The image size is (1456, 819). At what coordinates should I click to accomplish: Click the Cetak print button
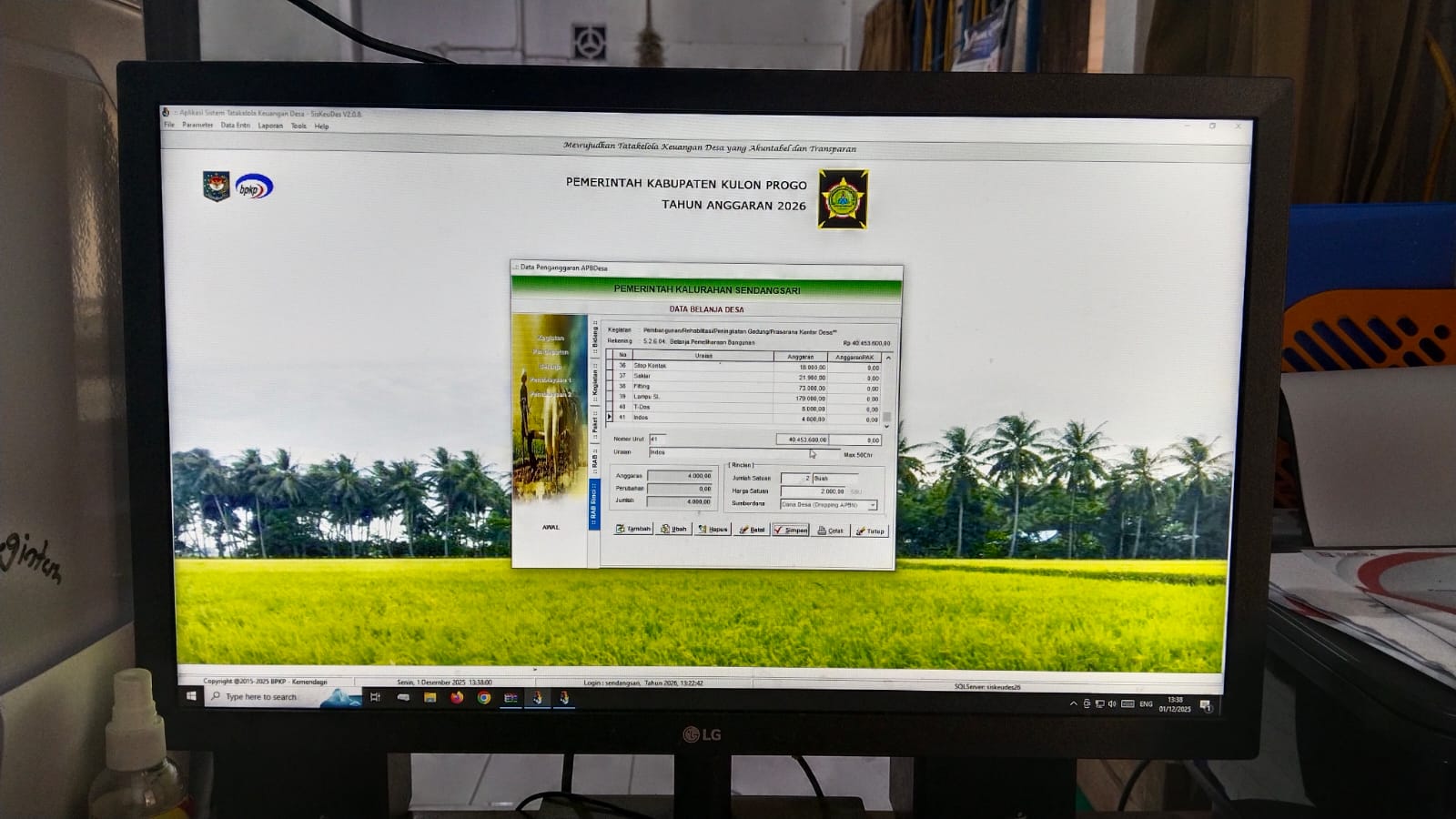click(x=830, y=531)
